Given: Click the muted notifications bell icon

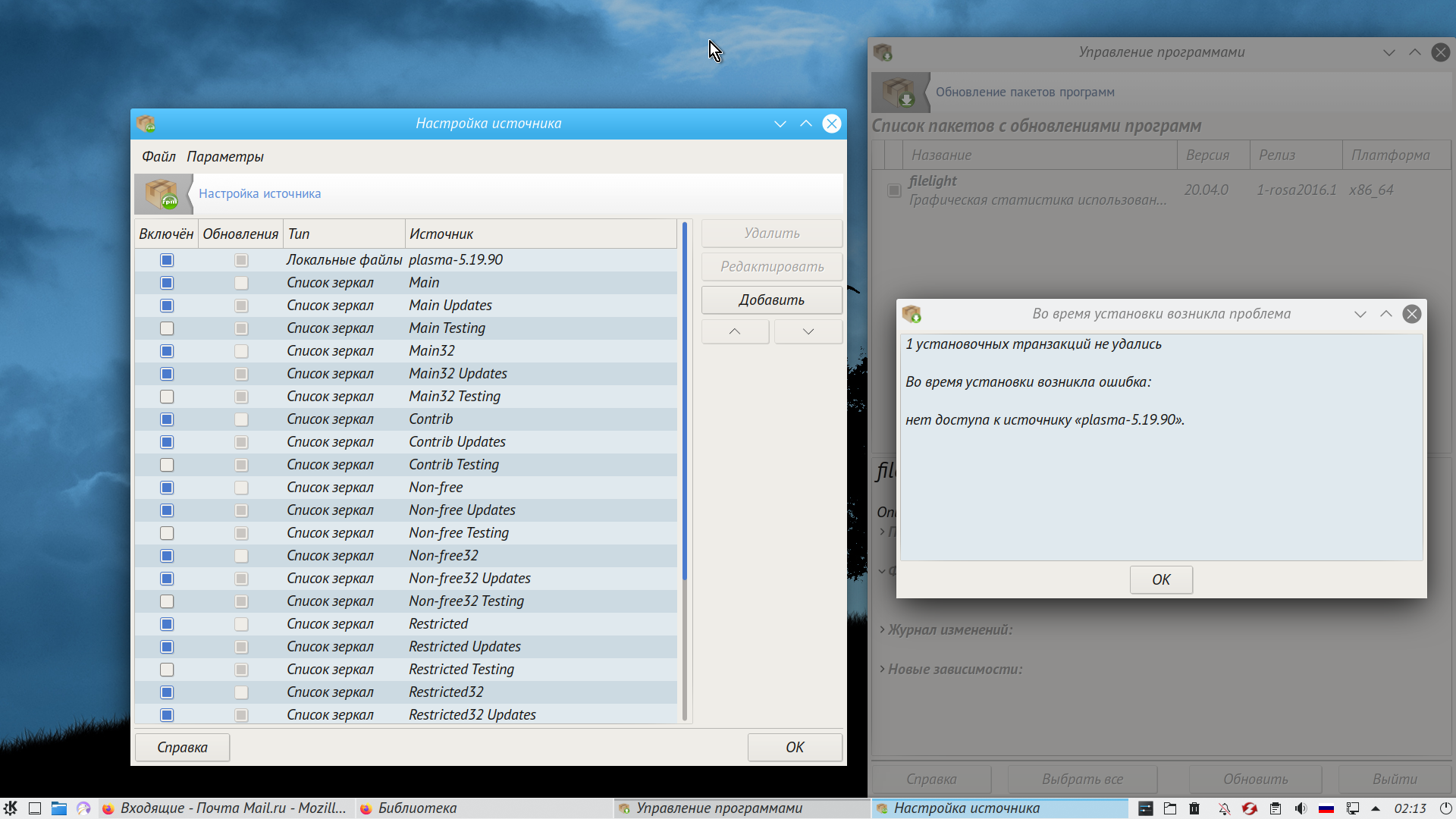Looking at the screenshot, I should point(1224,808).
